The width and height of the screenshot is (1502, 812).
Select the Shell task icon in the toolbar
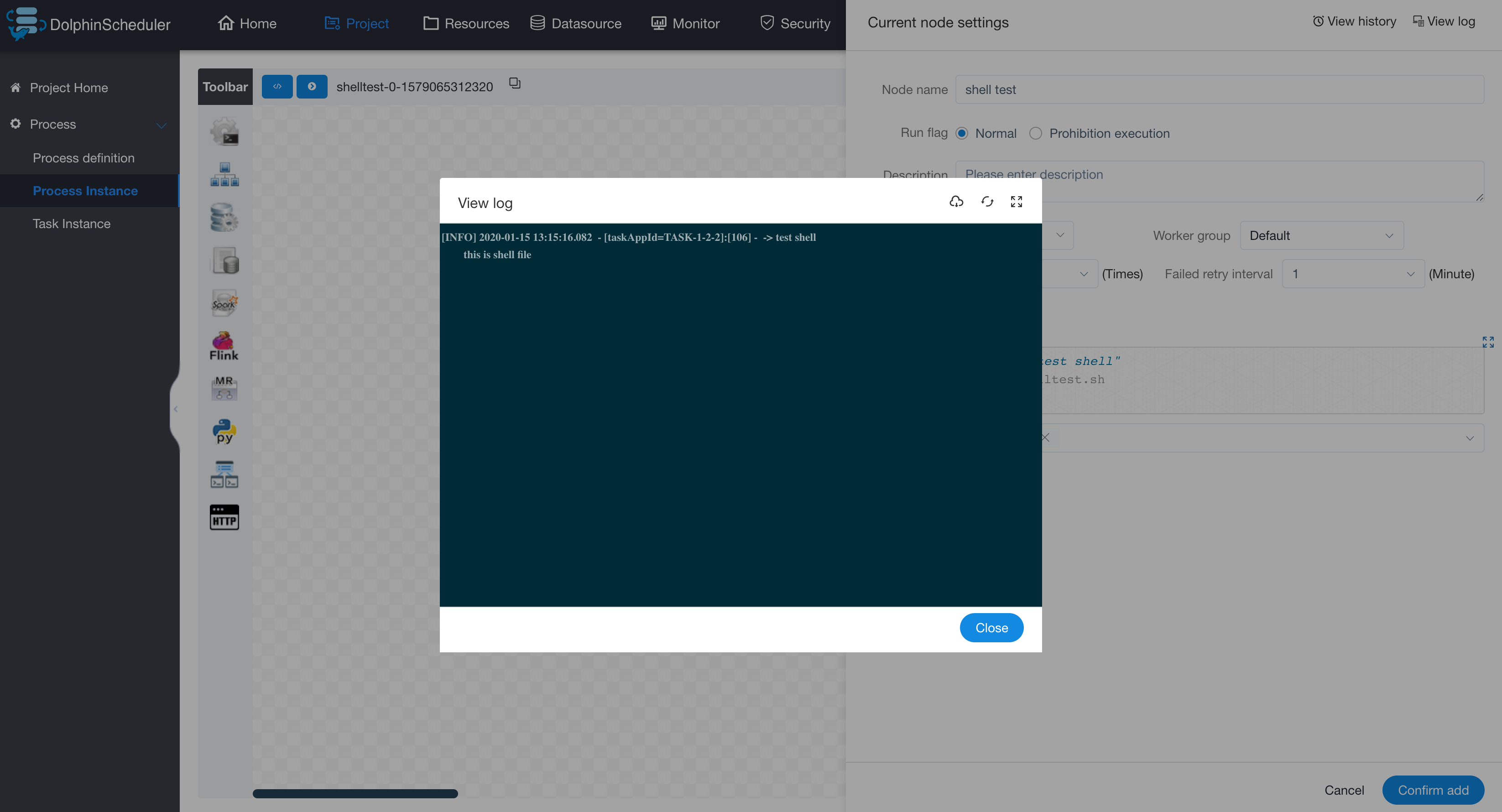[224, 131]
